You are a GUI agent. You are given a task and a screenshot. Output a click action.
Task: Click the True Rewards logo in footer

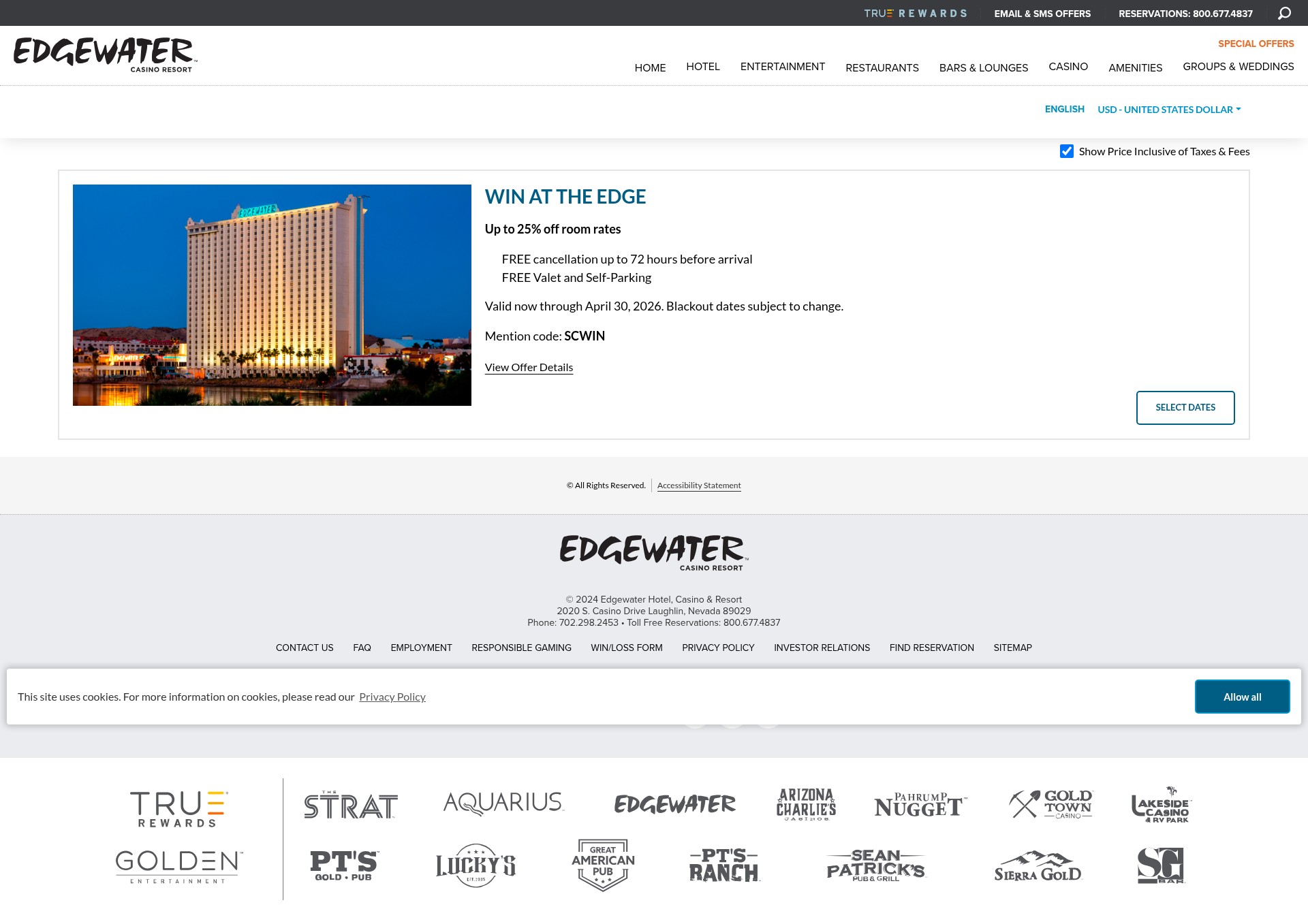(x=178, y=809)
